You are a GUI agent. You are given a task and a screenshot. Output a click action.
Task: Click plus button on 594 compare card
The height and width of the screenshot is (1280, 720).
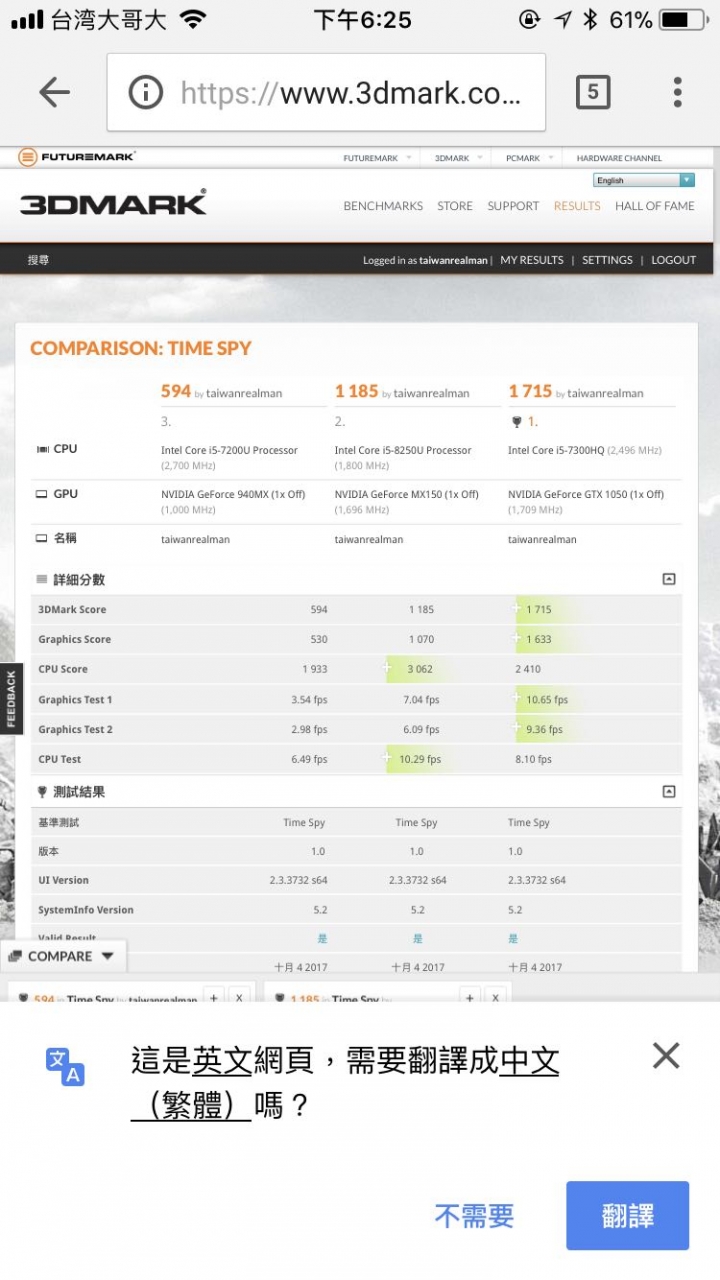click(x=213, y=997)
